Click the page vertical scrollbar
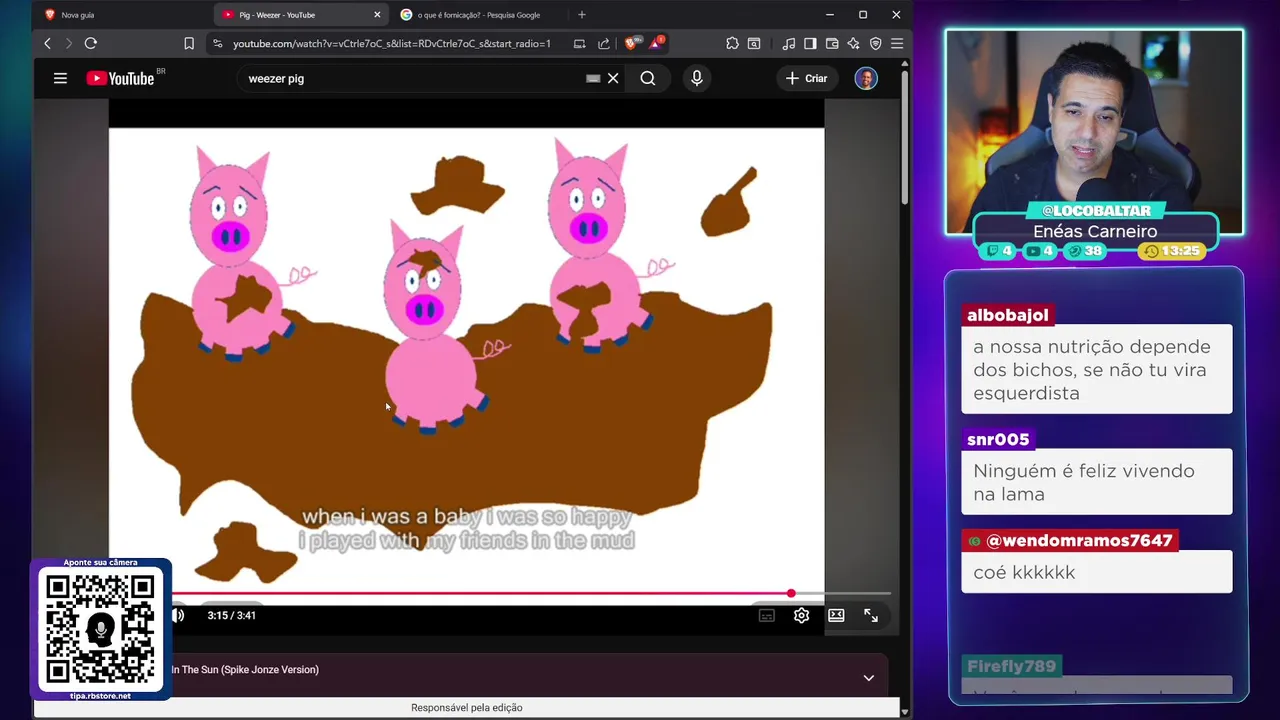The image size is (1280, 720). (x=904, y=135)
